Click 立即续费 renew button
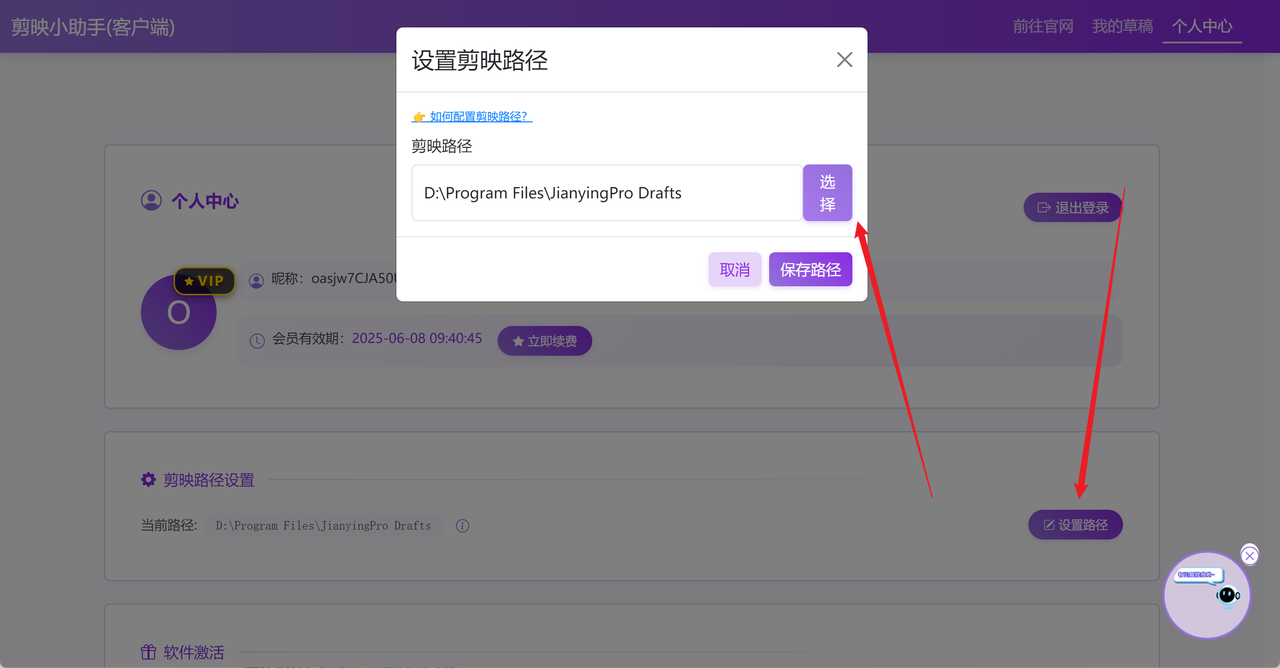 click(x=545, y=341)
